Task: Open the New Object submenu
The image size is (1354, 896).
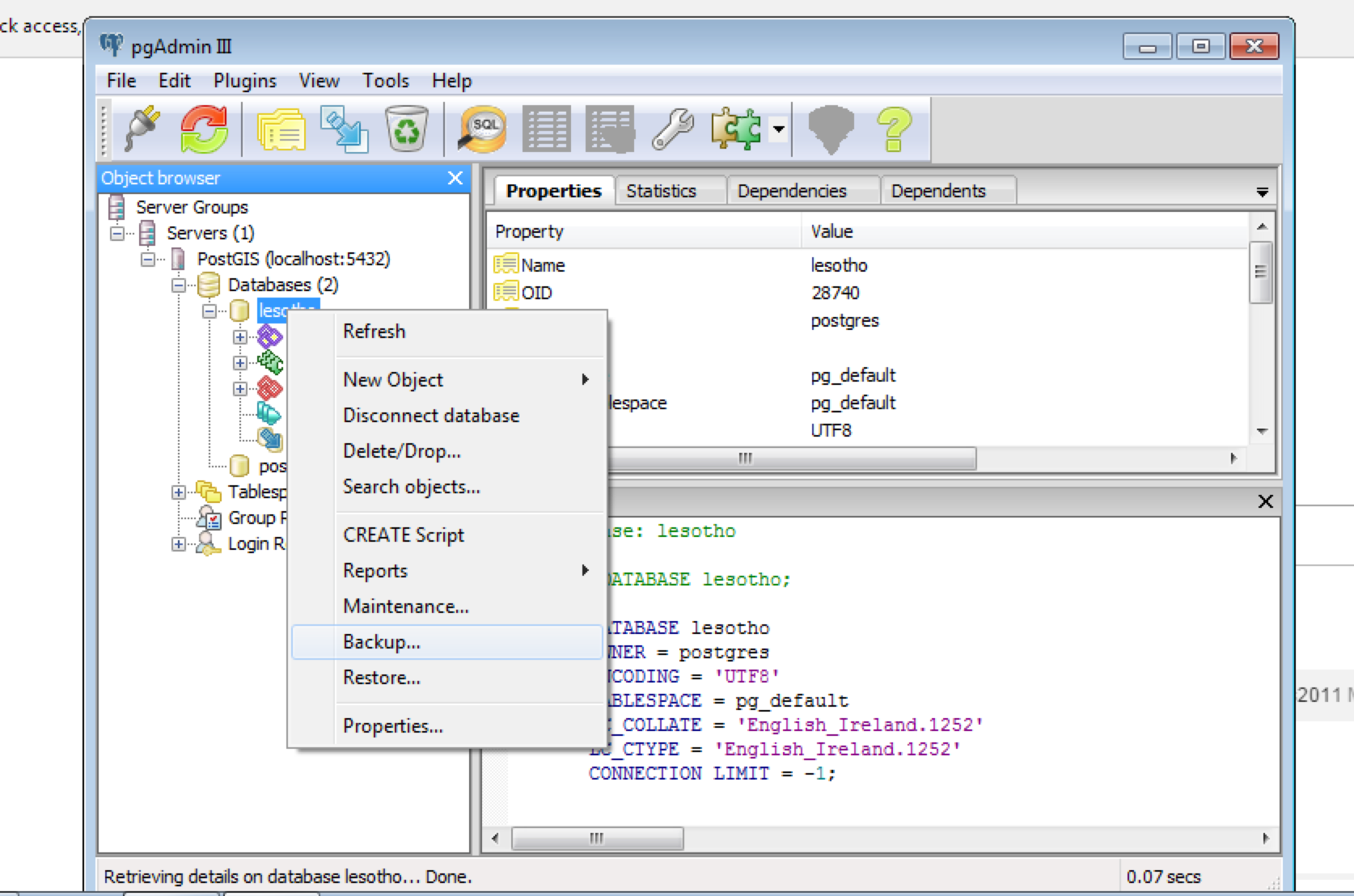Action: (x=447, y=380)
